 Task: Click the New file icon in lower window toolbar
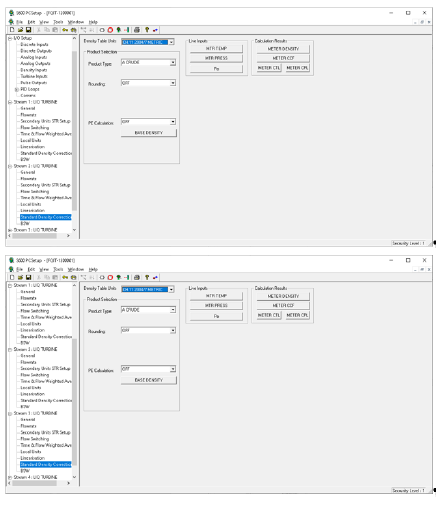coord(12,277)
